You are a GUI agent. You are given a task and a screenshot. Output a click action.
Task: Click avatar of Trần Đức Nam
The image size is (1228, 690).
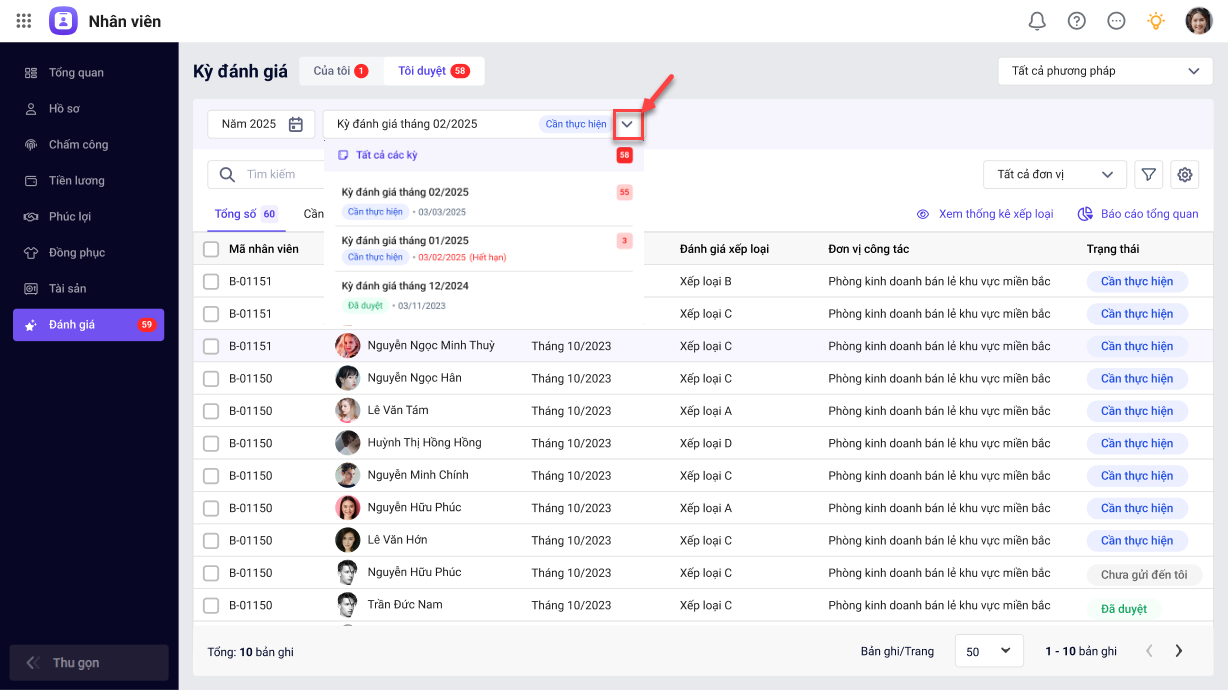point(347,605)
